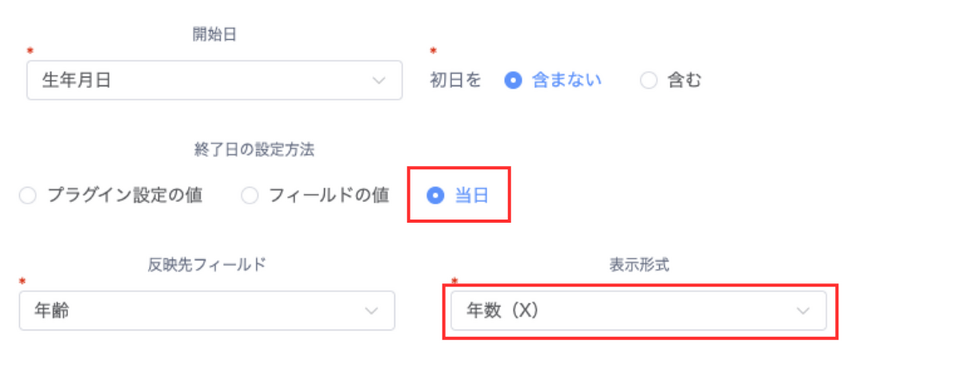This screenshot has width=960, height=380.
Task: Click the 含まない label text
Action: (567, 80)
